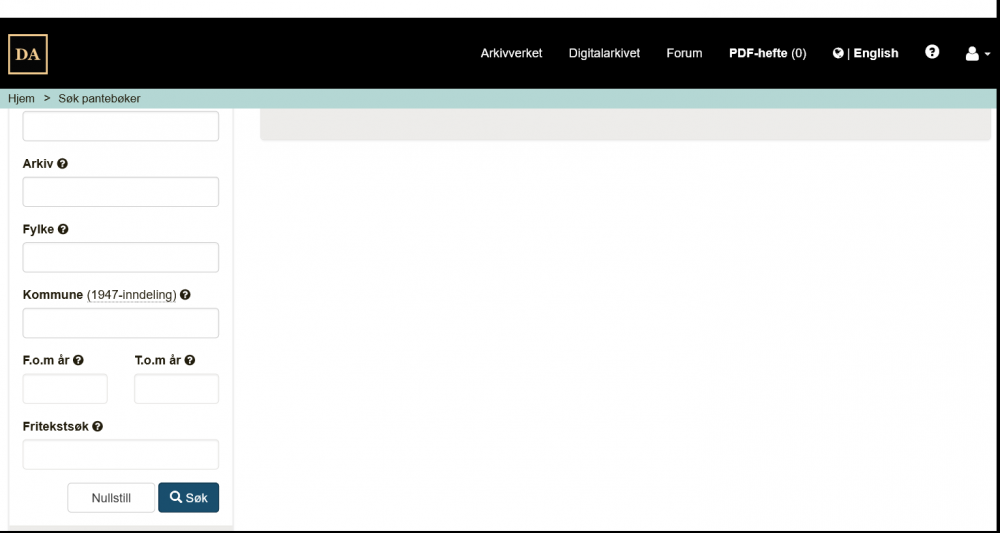The width and height of the screenshot is (1000, 533).
Task: Open help for the Arkiv field
Action: 63,164
